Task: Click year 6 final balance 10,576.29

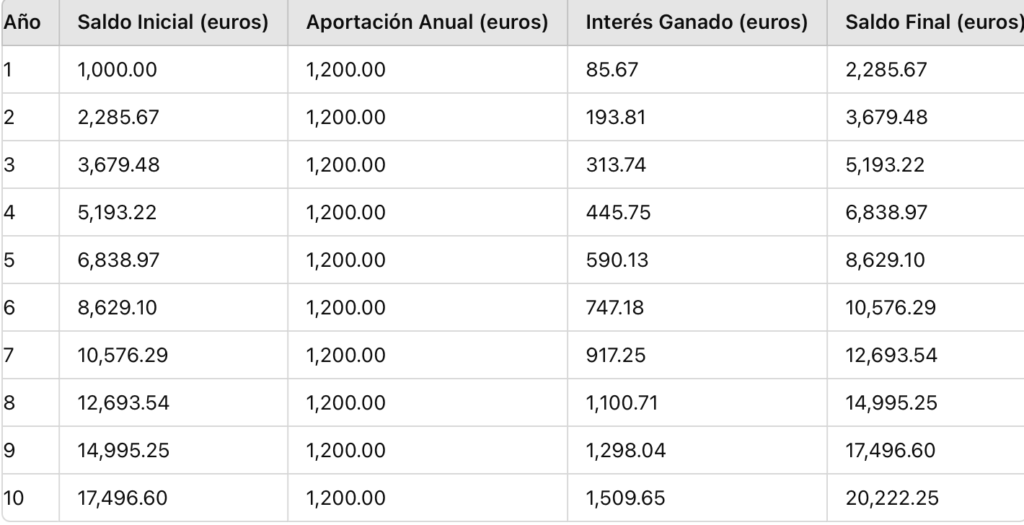Action: 891,307
